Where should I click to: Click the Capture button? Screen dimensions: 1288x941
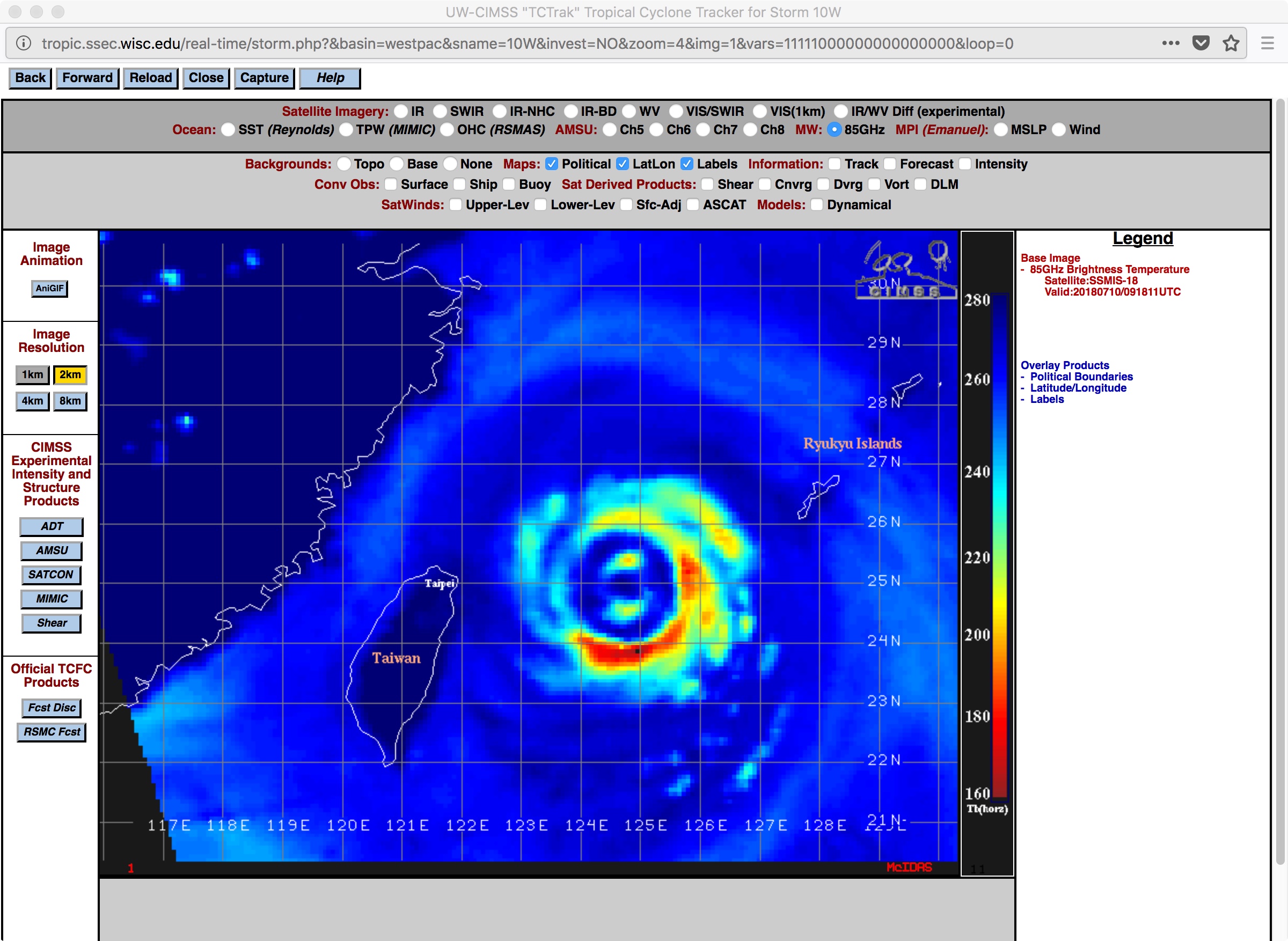(265, 78)
